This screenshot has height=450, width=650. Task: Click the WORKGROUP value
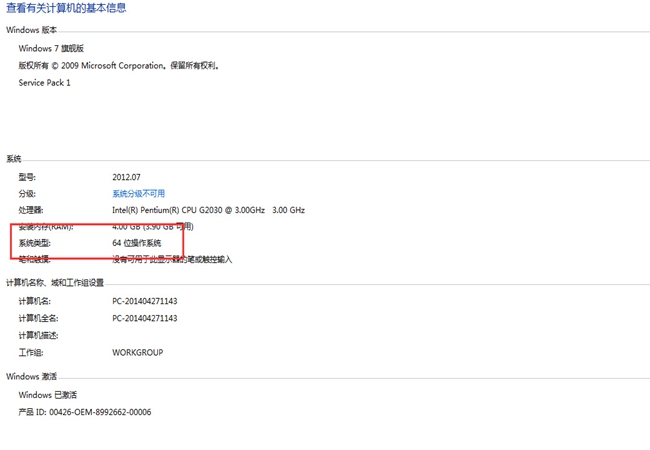click(x=138, y=353)
